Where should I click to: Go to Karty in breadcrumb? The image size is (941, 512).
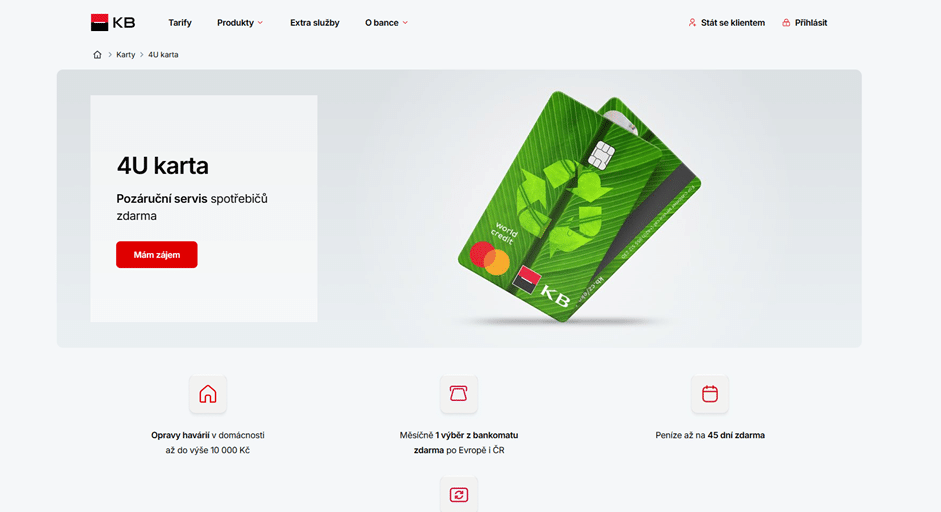pos(125,55)
